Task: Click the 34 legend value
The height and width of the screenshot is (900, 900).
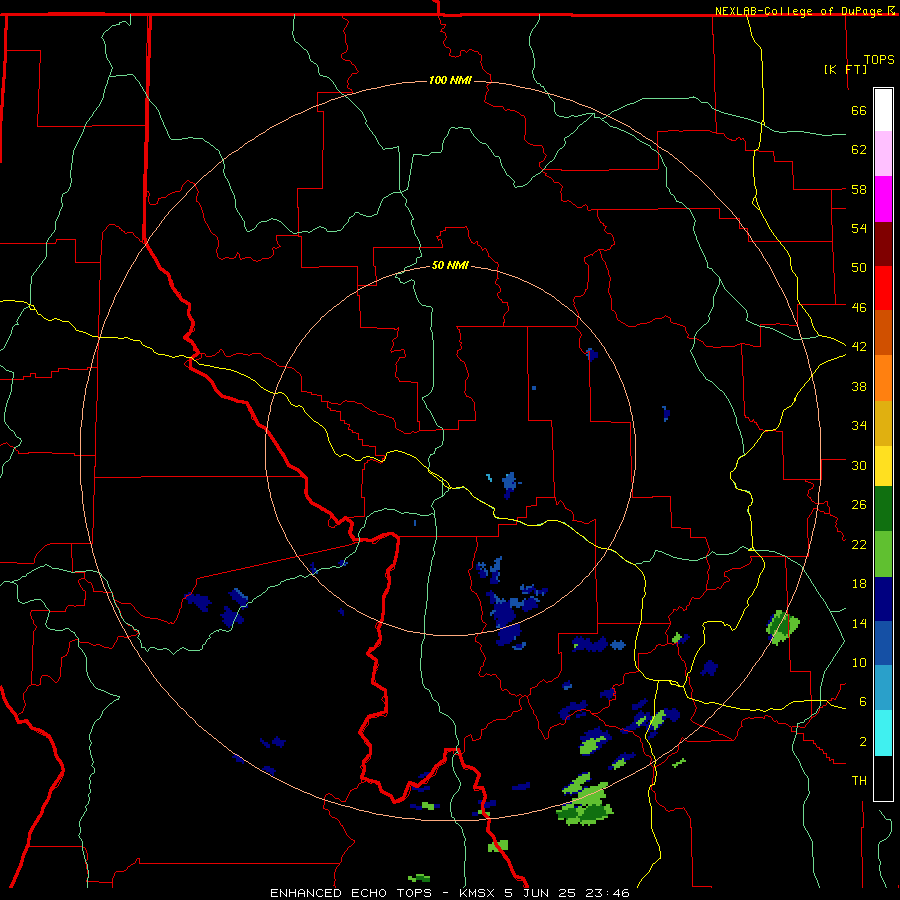Action: click(859, 426)
